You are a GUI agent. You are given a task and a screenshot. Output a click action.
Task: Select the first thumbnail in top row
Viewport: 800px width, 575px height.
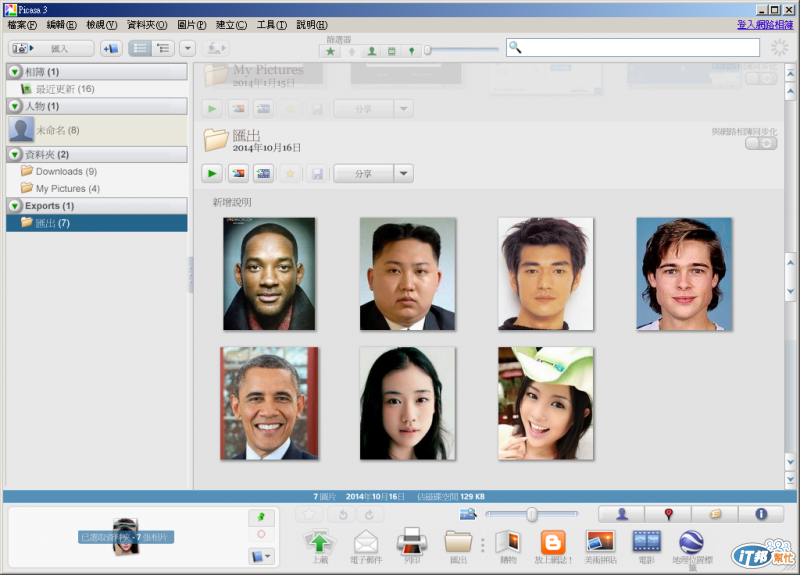tap(269, 273)
